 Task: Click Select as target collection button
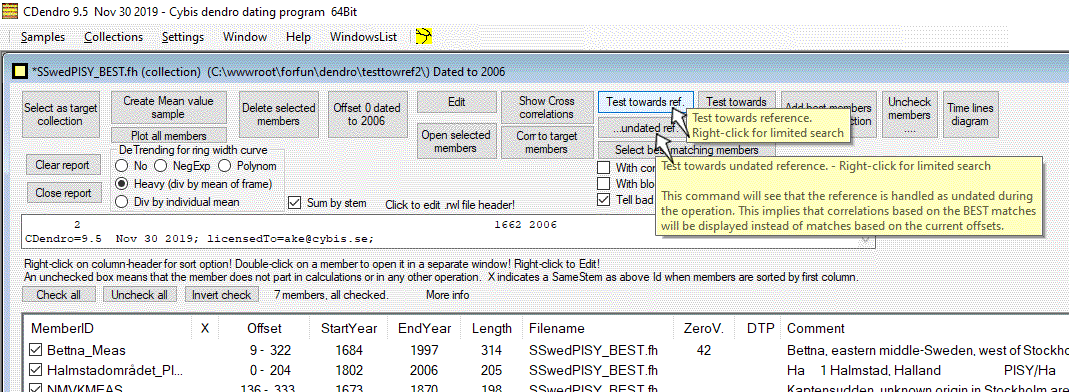pyautogui.click(x=61, y=115)
